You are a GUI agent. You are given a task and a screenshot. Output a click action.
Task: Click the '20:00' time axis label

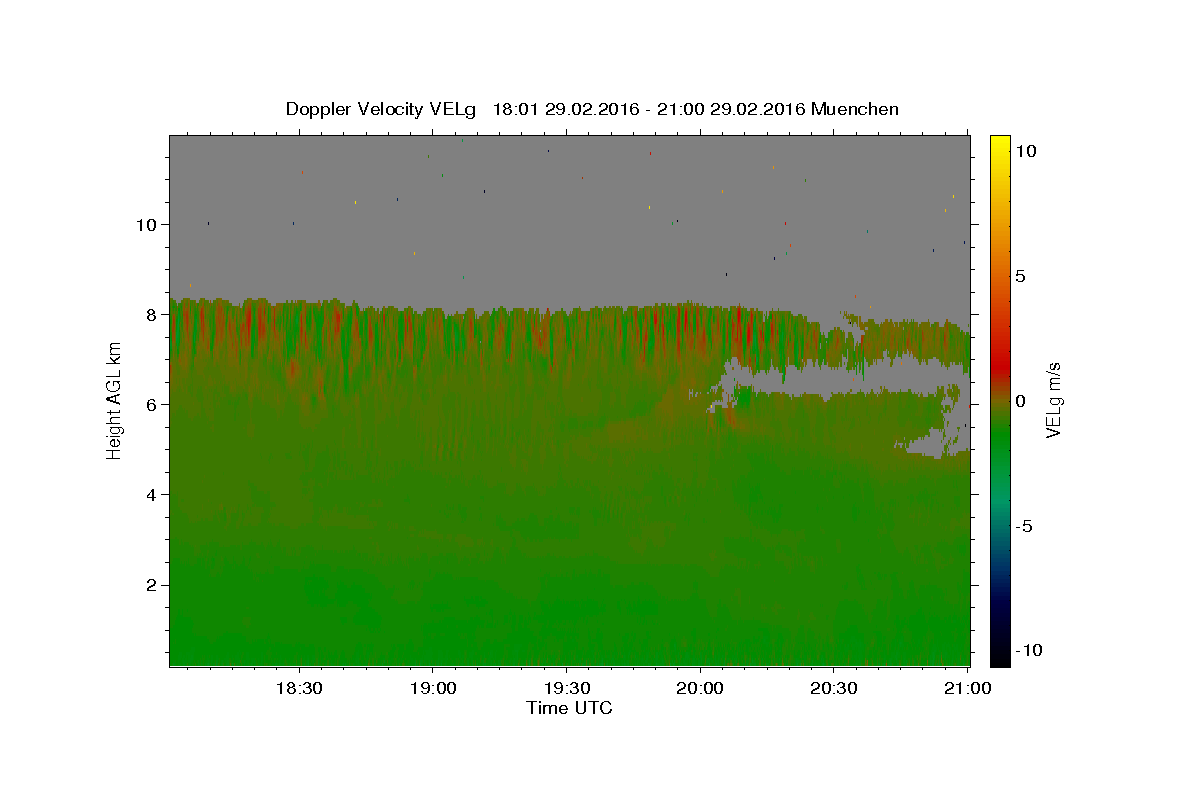[x=700, y=688]
